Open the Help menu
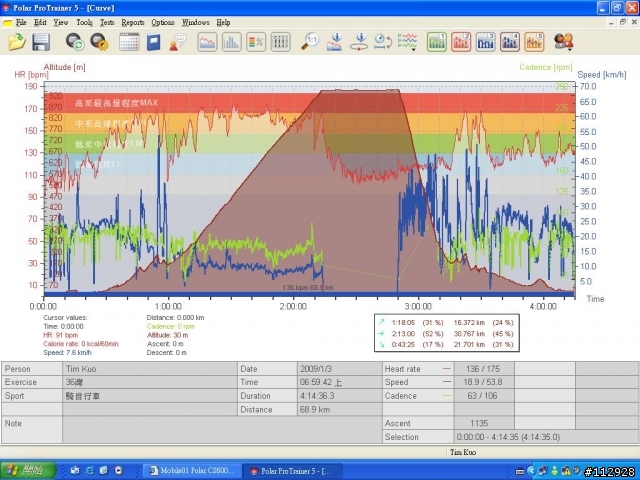The height and width of the screenshot is (480, 640). [x=223, y=22]
